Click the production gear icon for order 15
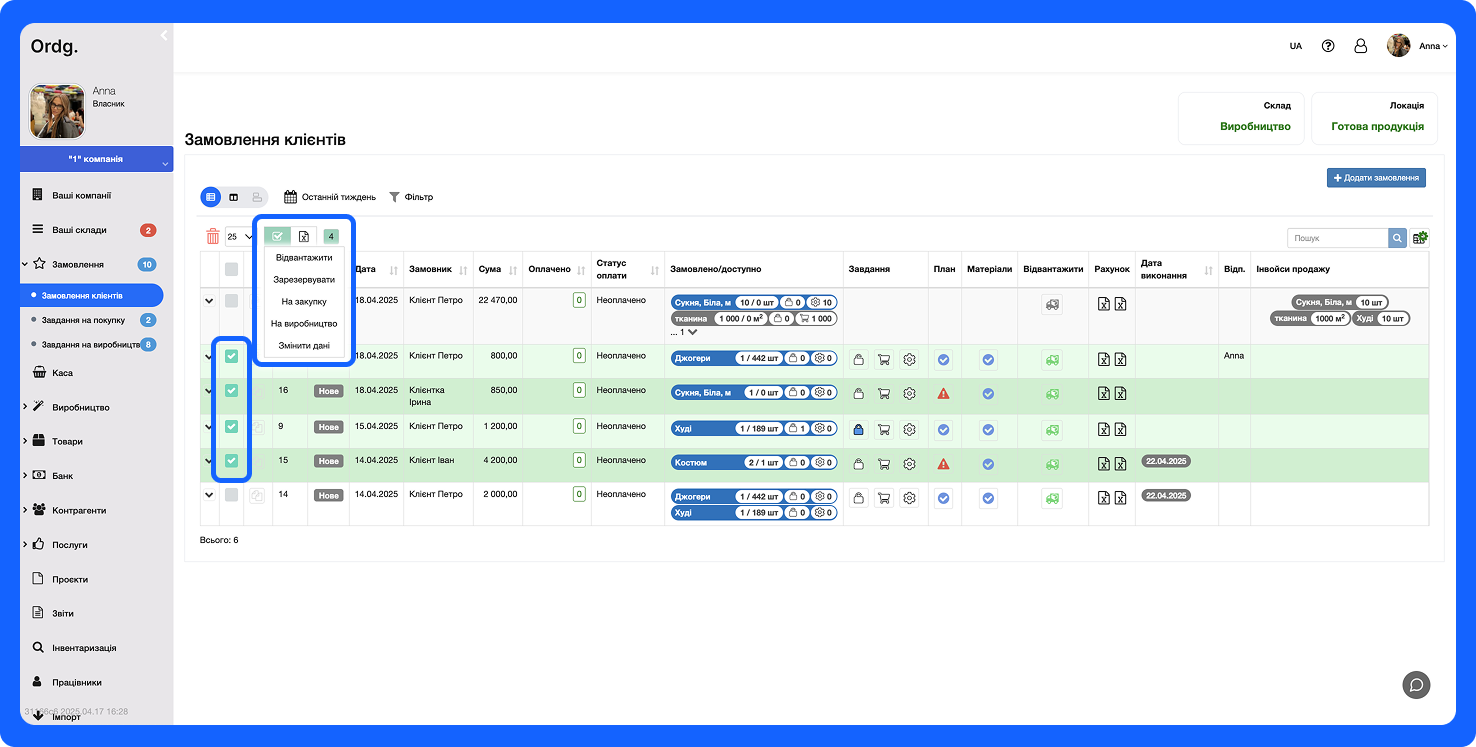Image resolution: width=1476 pixels, height=747 pixels. (909, 464)
